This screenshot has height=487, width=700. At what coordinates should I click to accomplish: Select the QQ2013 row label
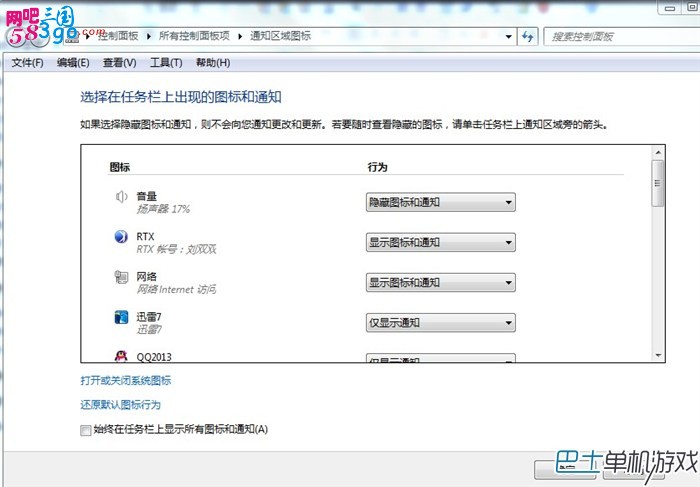click(154, 357)
